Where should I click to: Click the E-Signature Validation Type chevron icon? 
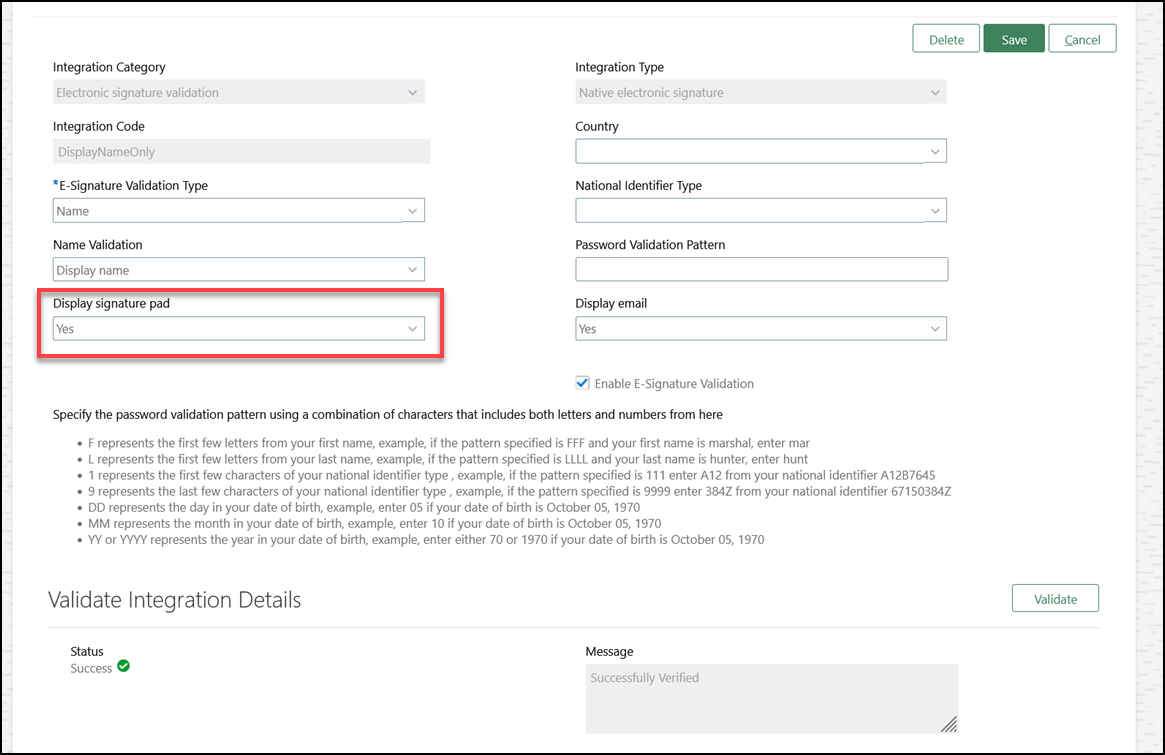[x=413, y=210]
